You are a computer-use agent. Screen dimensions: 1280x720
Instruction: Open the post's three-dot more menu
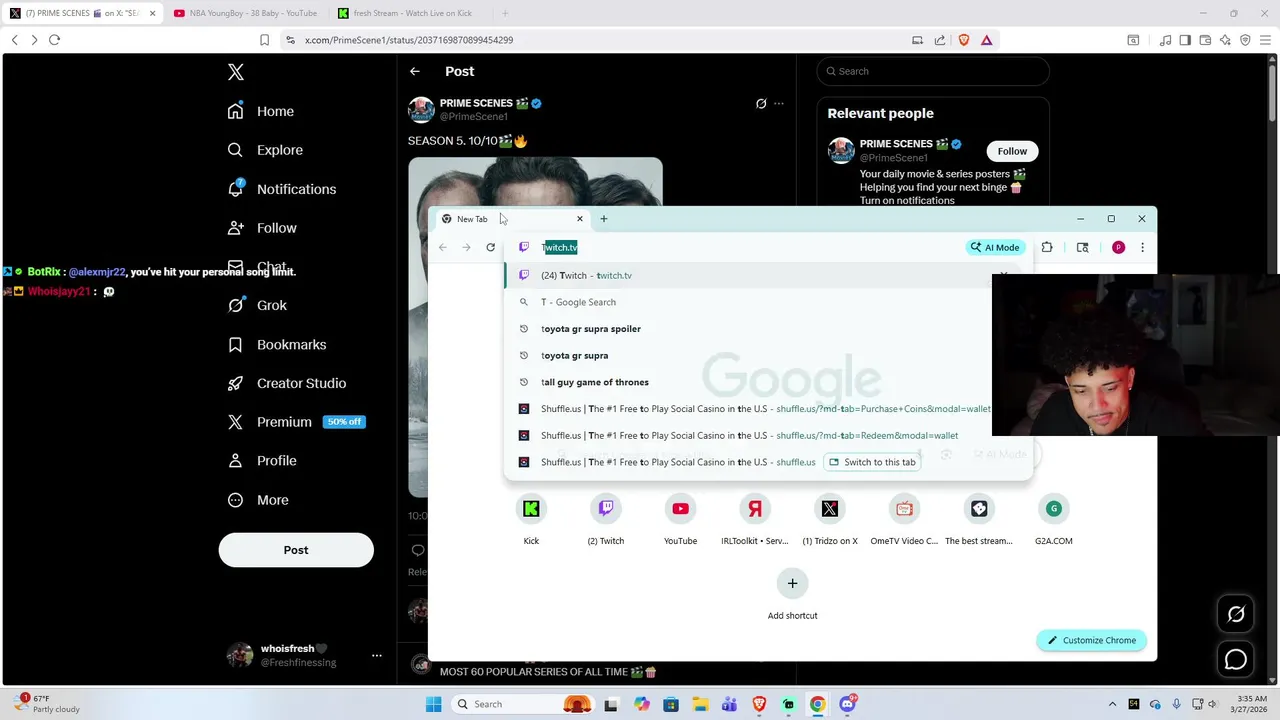point(779,103)
